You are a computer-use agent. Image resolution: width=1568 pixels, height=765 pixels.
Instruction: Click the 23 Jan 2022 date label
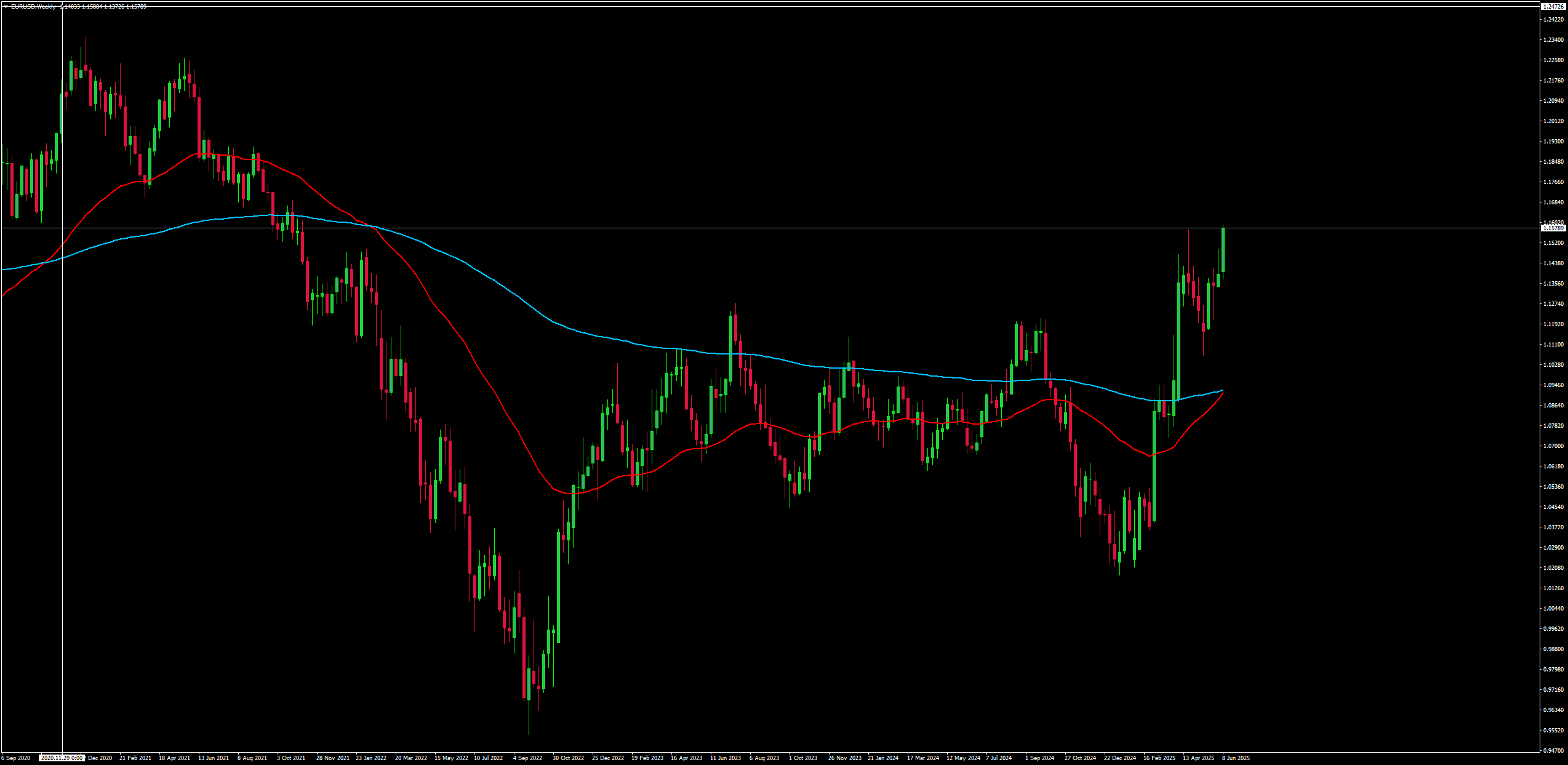(x=371, y=758)
